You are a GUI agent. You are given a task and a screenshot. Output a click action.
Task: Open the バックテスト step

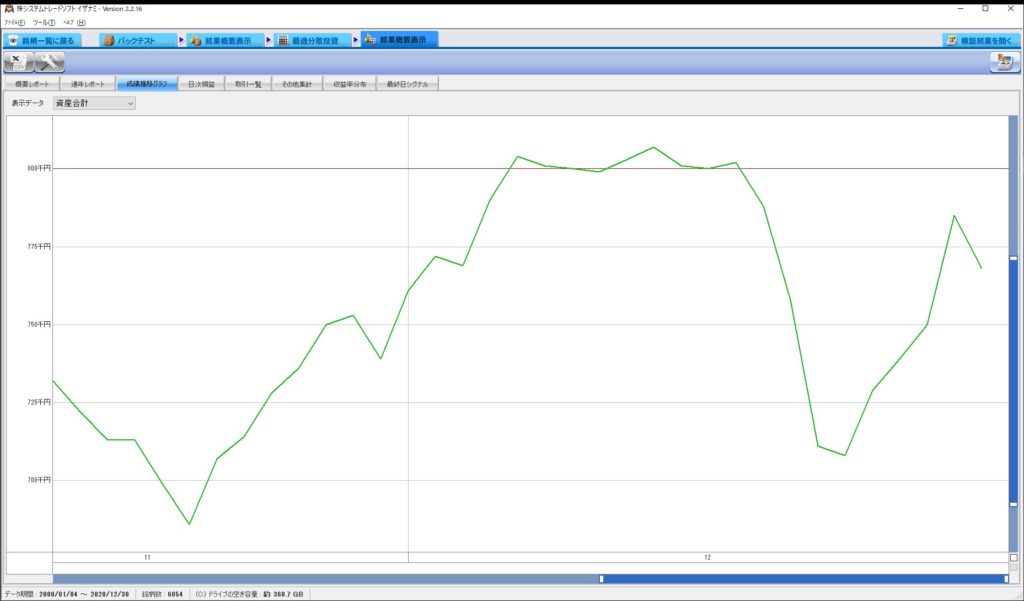tap(138, 40)
